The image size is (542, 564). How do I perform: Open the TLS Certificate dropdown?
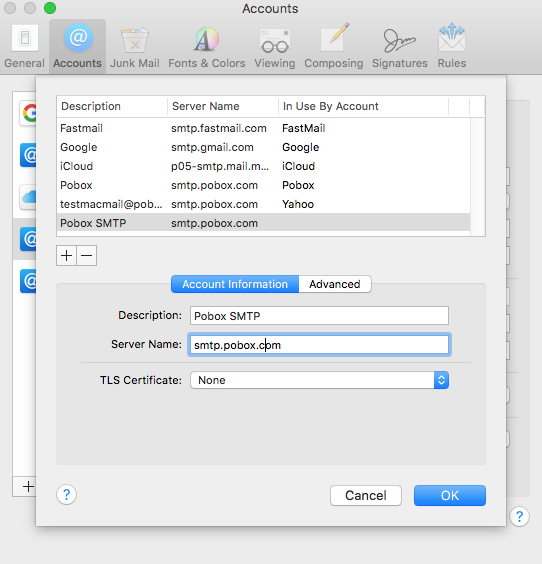[319, 380]
